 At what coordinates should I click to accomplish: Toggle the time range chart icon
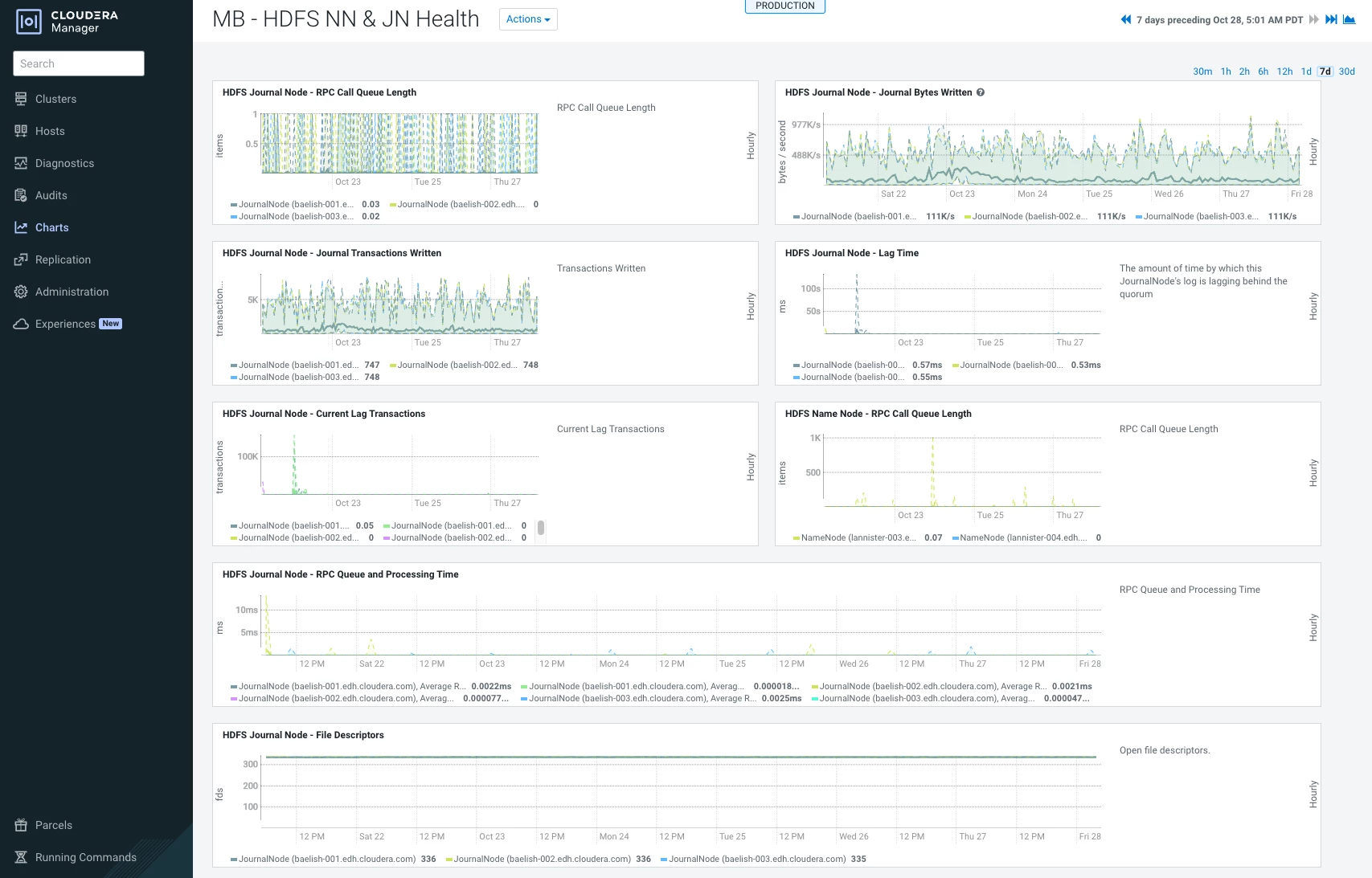click(1349, 19)
